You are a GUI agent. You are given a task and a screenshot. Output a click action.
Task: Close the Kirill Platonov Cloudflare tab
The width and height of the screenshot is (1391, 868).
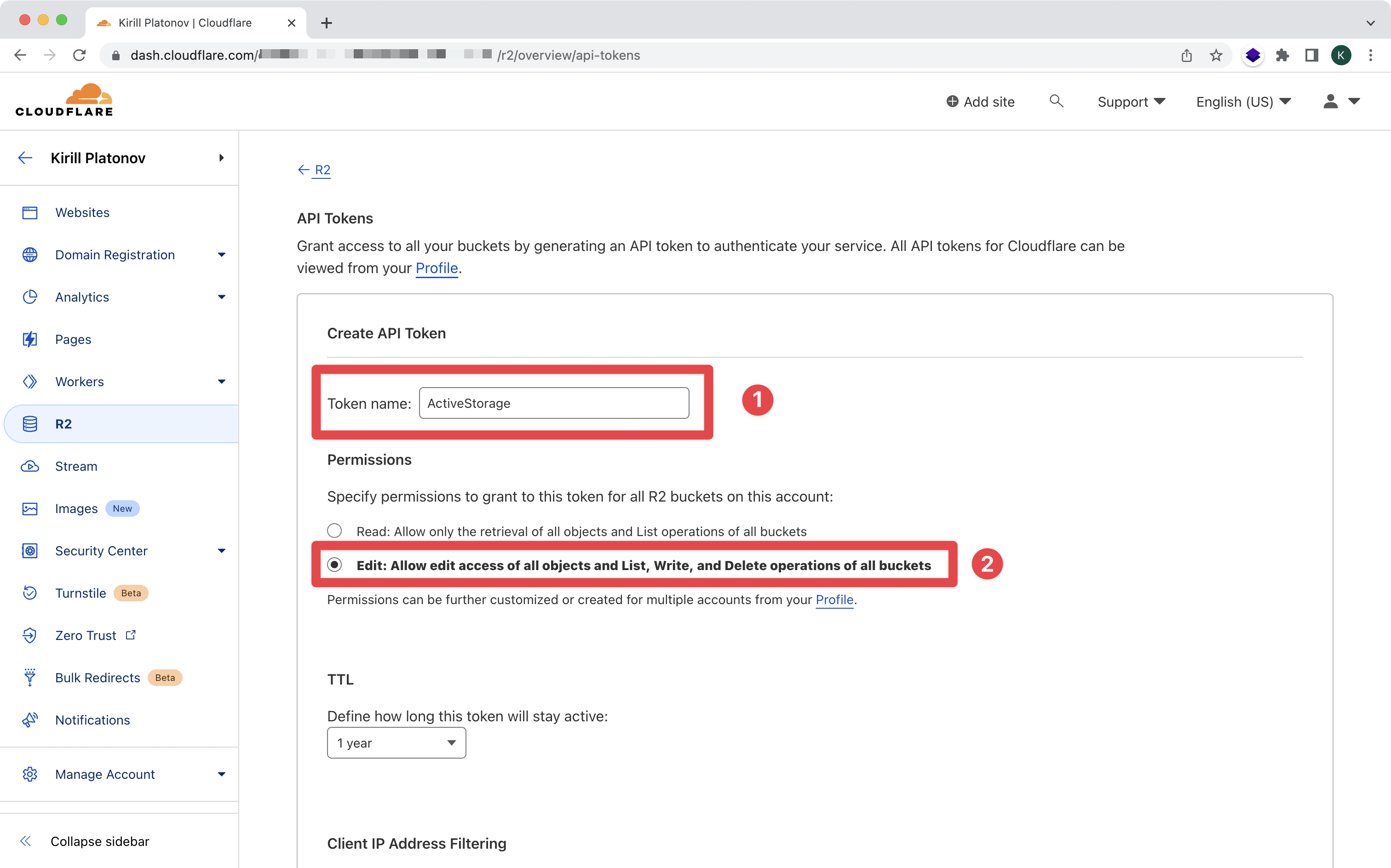tap(292, 23)
